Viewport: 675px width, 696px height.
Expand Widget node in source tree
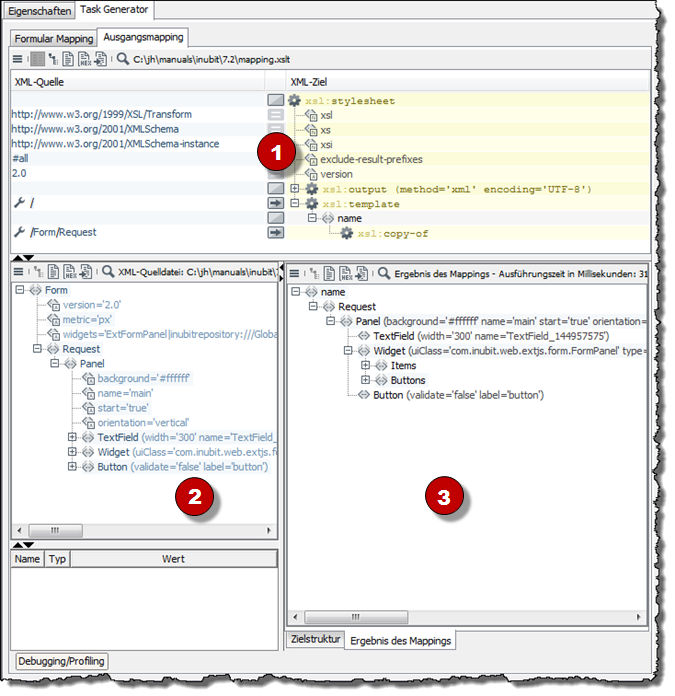(x=72, y=451)
